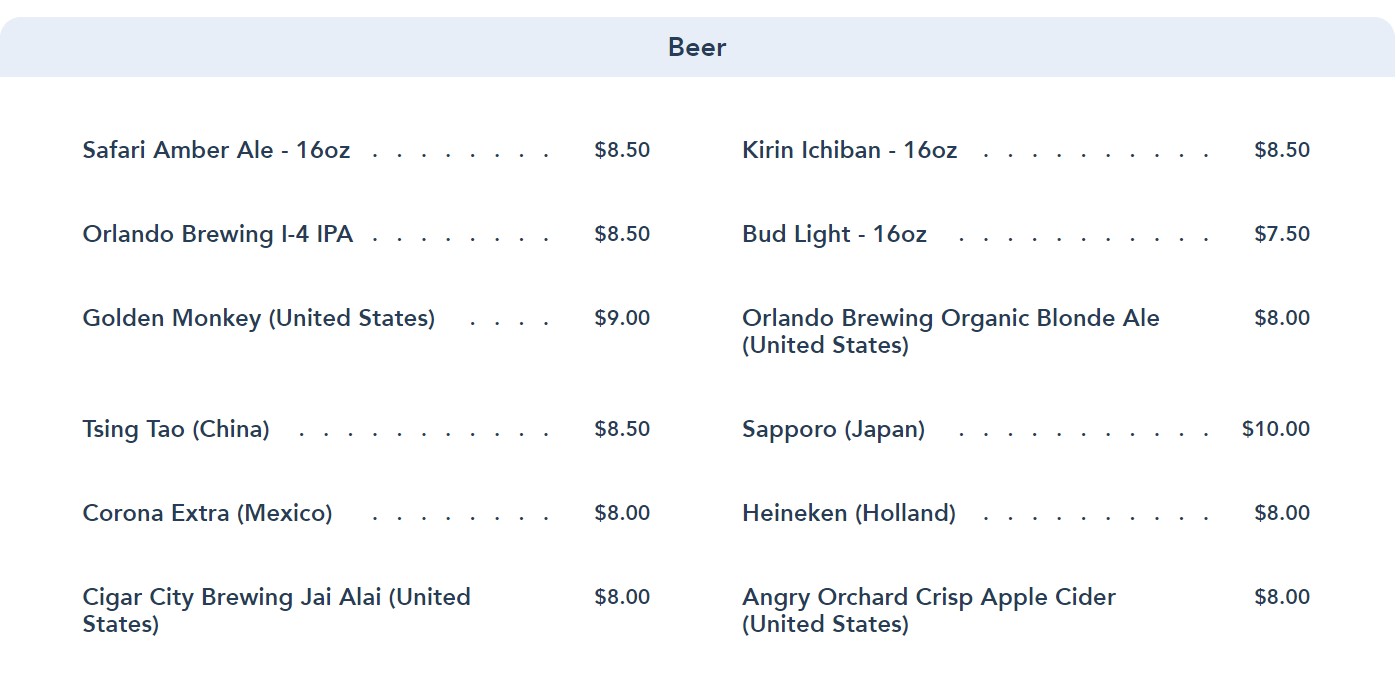Click Heineken's $8.00 price

tap(1281, 513)
